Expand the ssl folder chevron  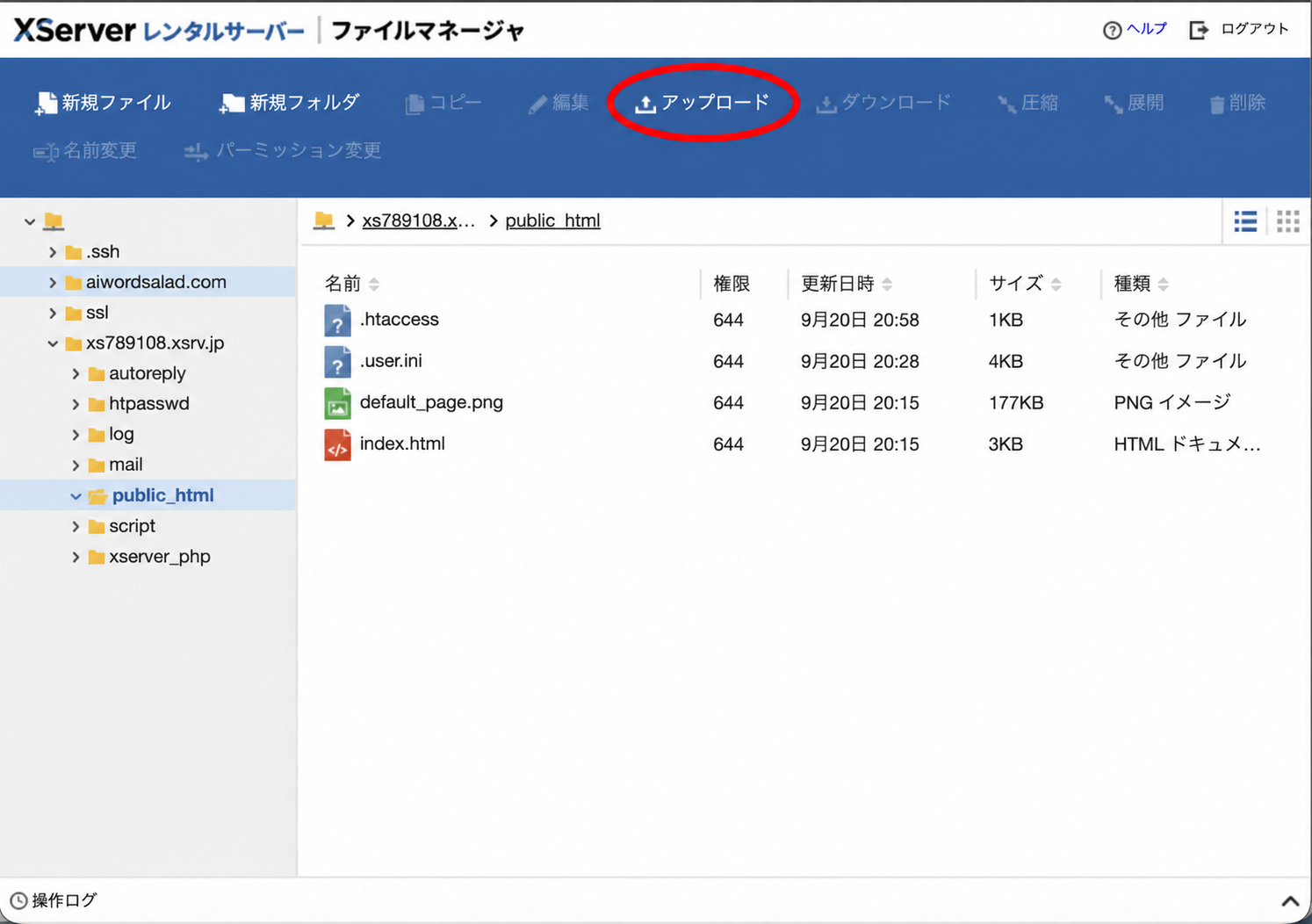[53, 313]
